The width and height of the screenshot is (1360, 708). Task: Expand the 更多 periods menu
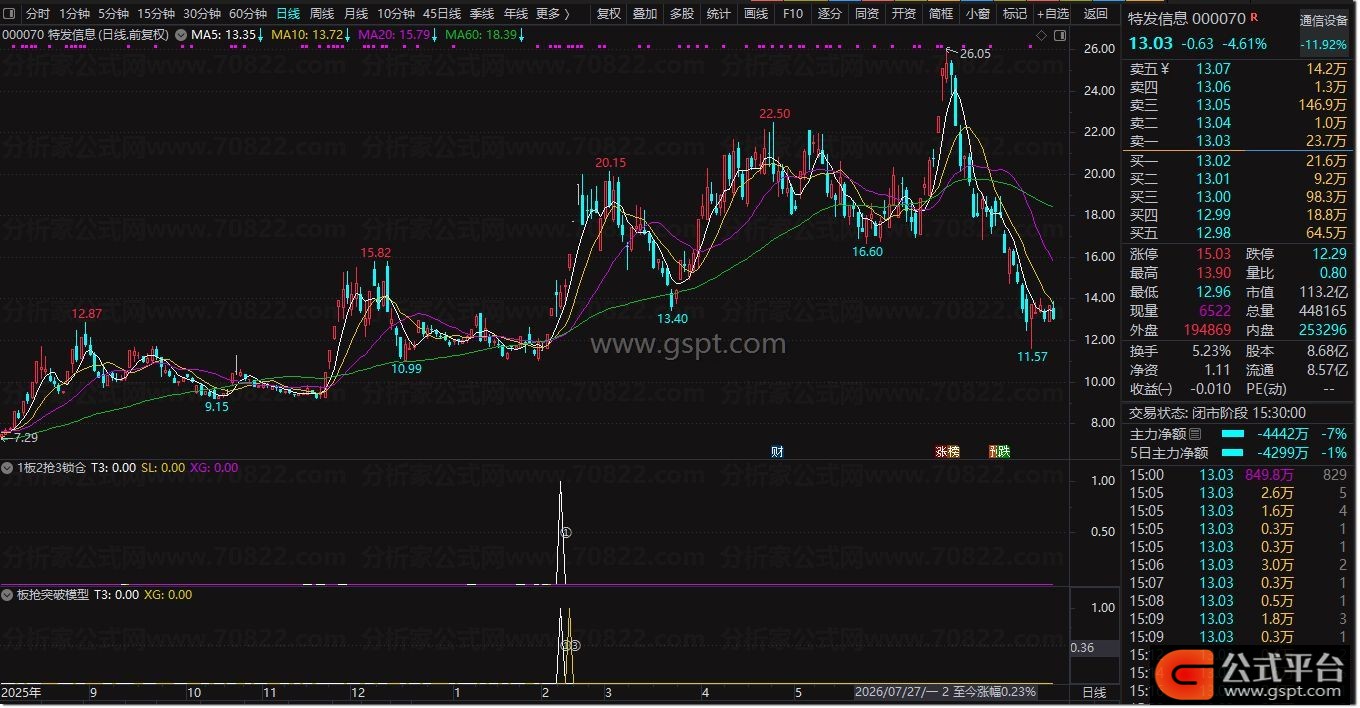tap(553, 14)
